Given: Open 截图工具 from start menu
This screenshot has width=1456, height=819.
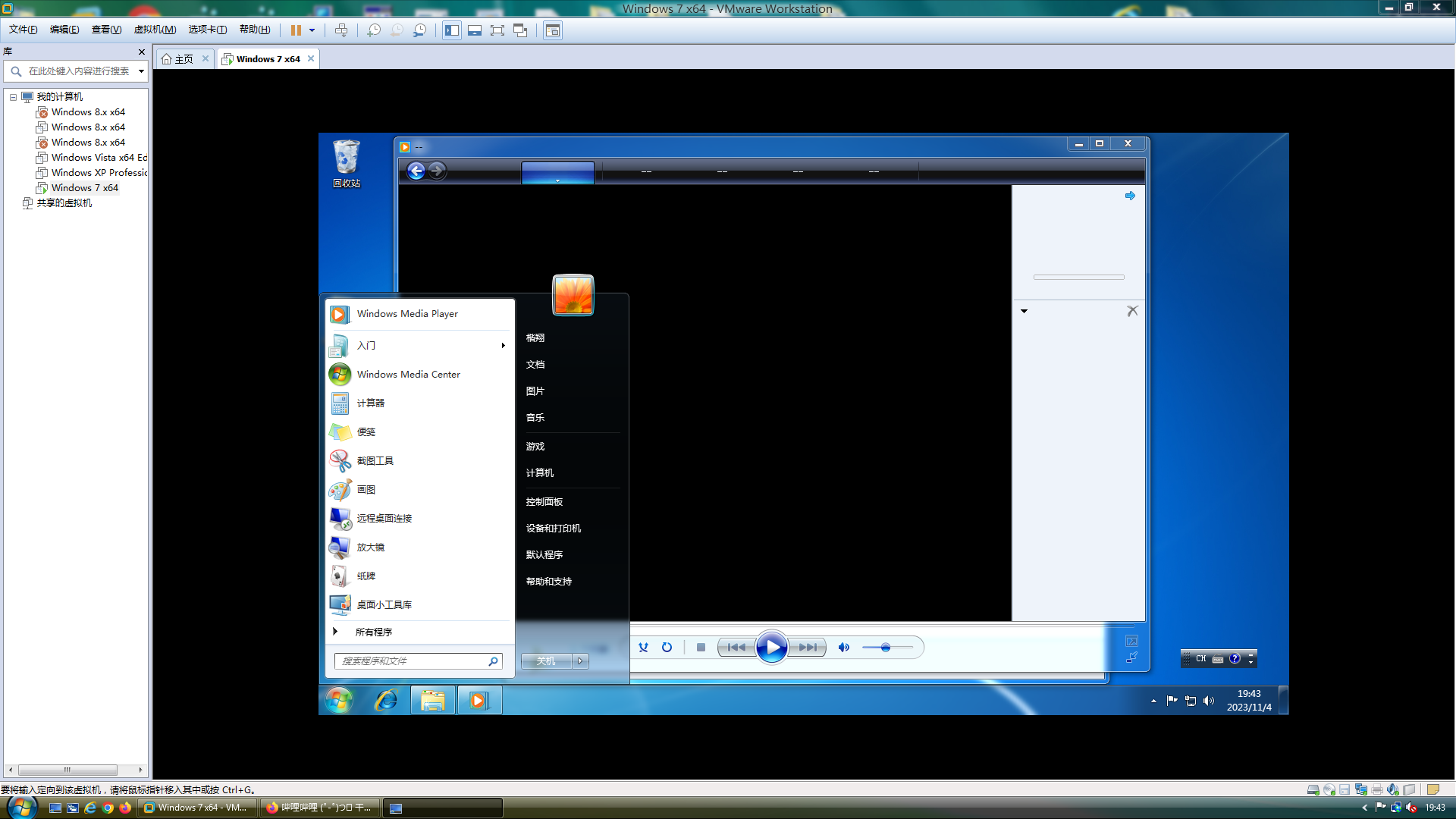Looking at the screenshot, I should [420, 461].
